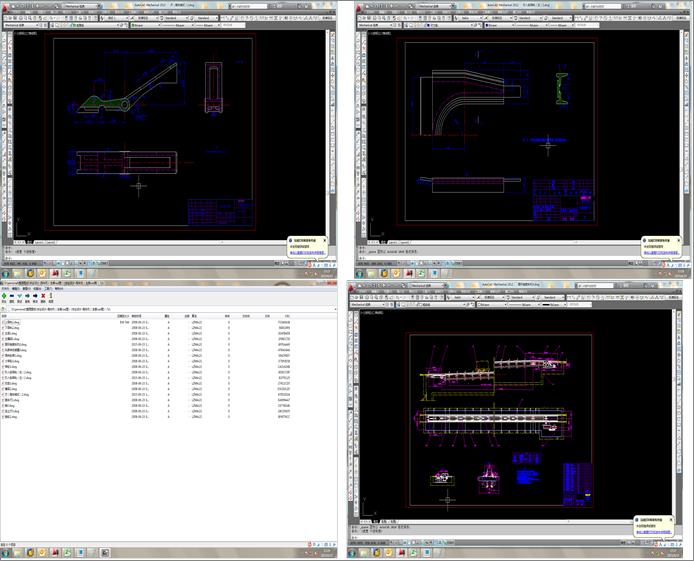Click the balloon link in top-left AutoCAD window

307,253
